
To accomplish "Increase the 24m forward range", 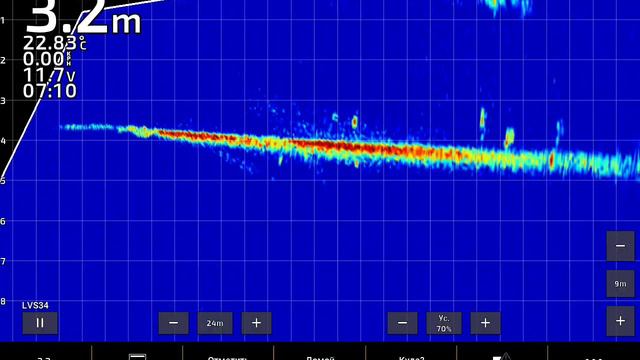I will point(256,323).
